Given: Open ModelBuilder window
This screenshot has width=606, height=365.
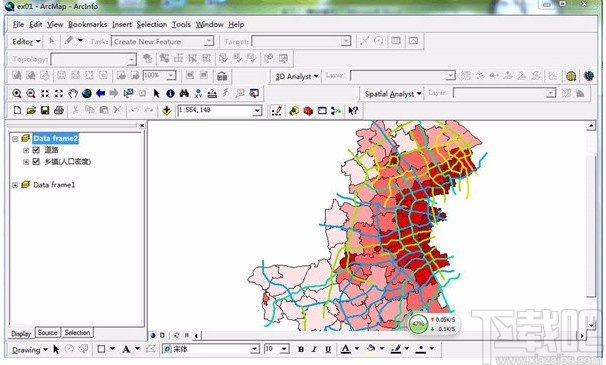Looking at the screenshot, I should (336, 111).
